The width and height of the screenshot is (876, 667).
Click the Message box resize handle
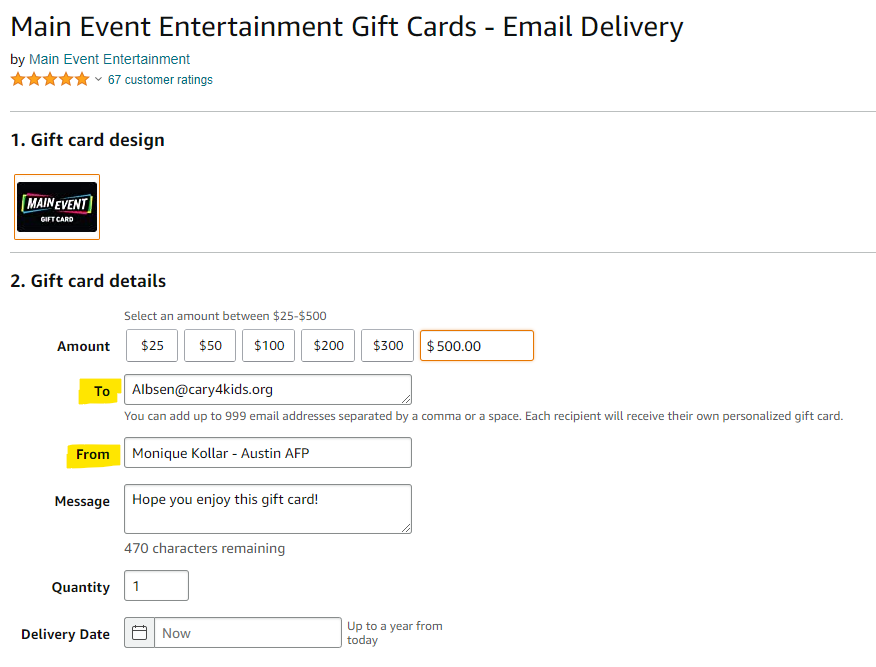click(405, 527)
